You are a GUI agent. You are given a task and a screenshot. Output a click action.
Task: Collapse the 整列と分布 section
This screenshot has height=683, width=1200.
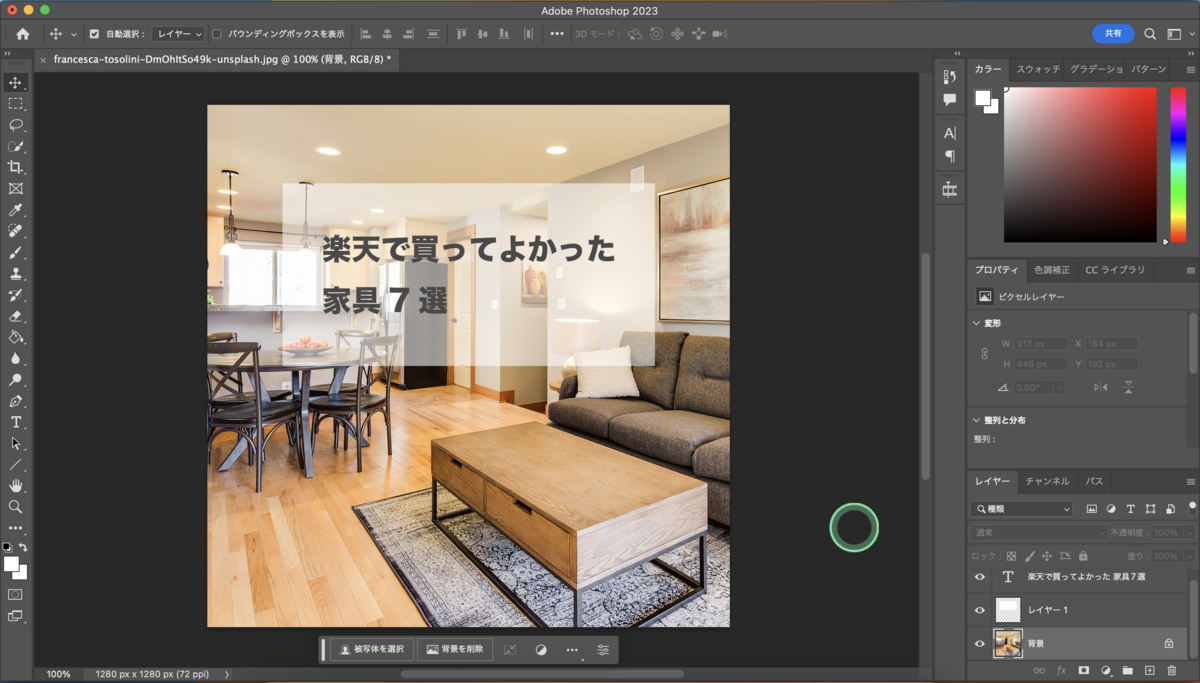[977, 420]
